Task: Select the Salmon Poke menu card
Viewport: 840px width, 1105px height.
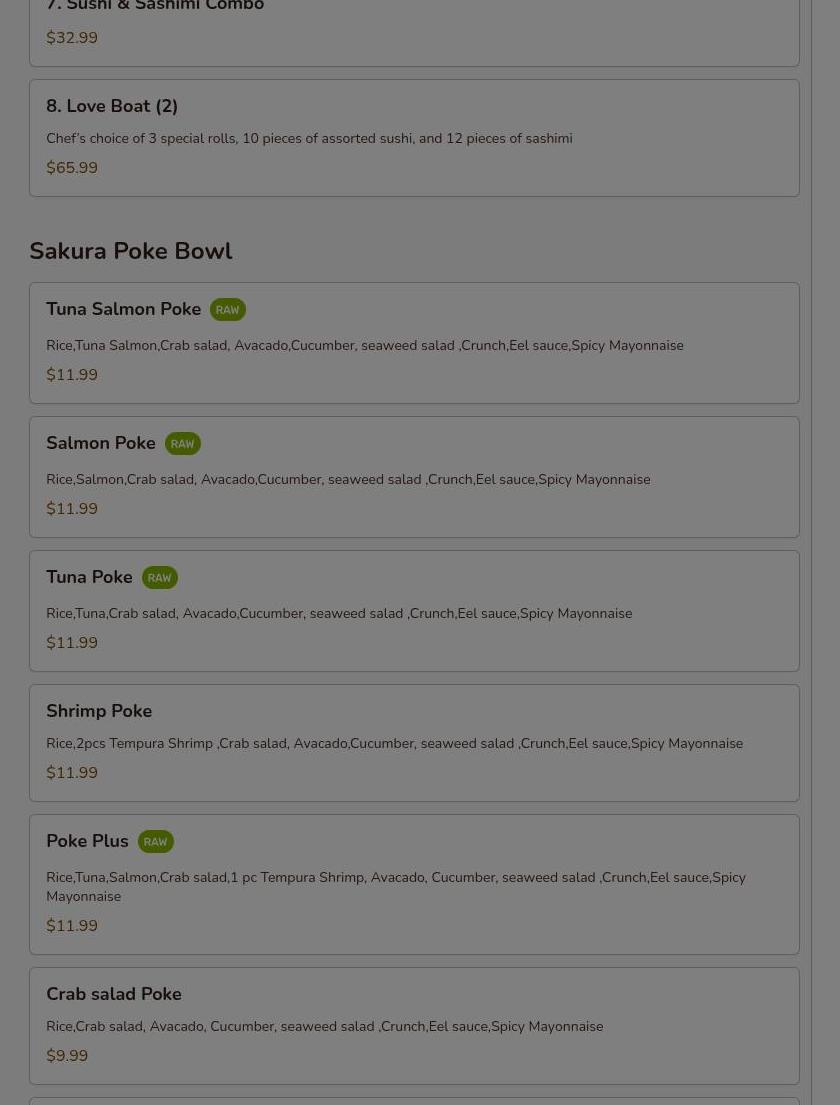Action: tap(414, 477)
